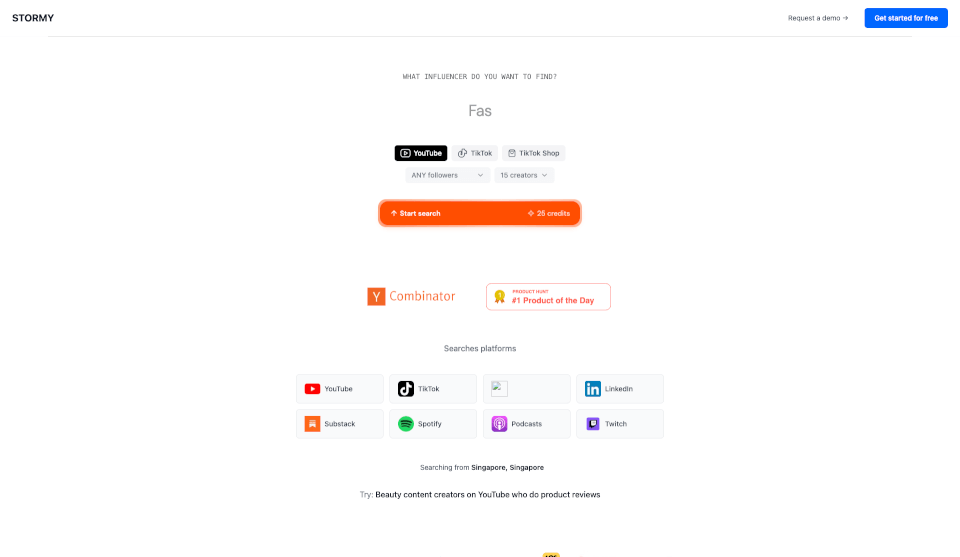Click the Podcasts logo icon
The image size is (960, 557).
click(x=500, y=424)
